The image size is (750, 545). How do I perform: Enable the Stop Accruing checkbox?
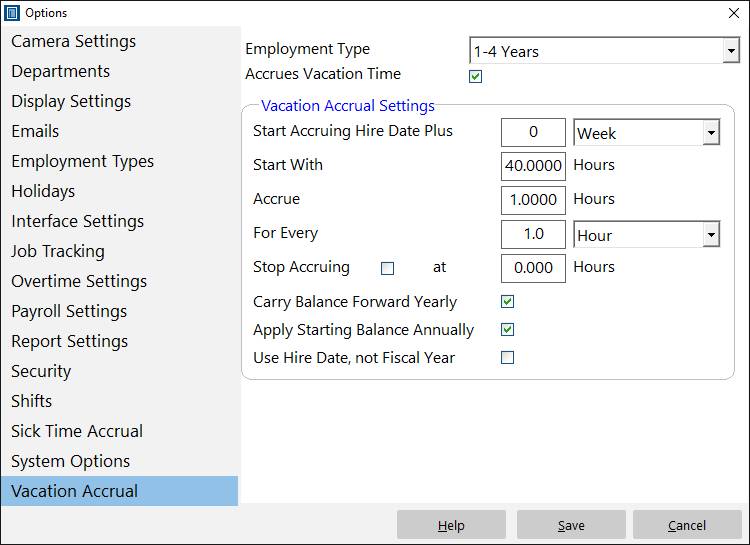(x=388, y=268)
